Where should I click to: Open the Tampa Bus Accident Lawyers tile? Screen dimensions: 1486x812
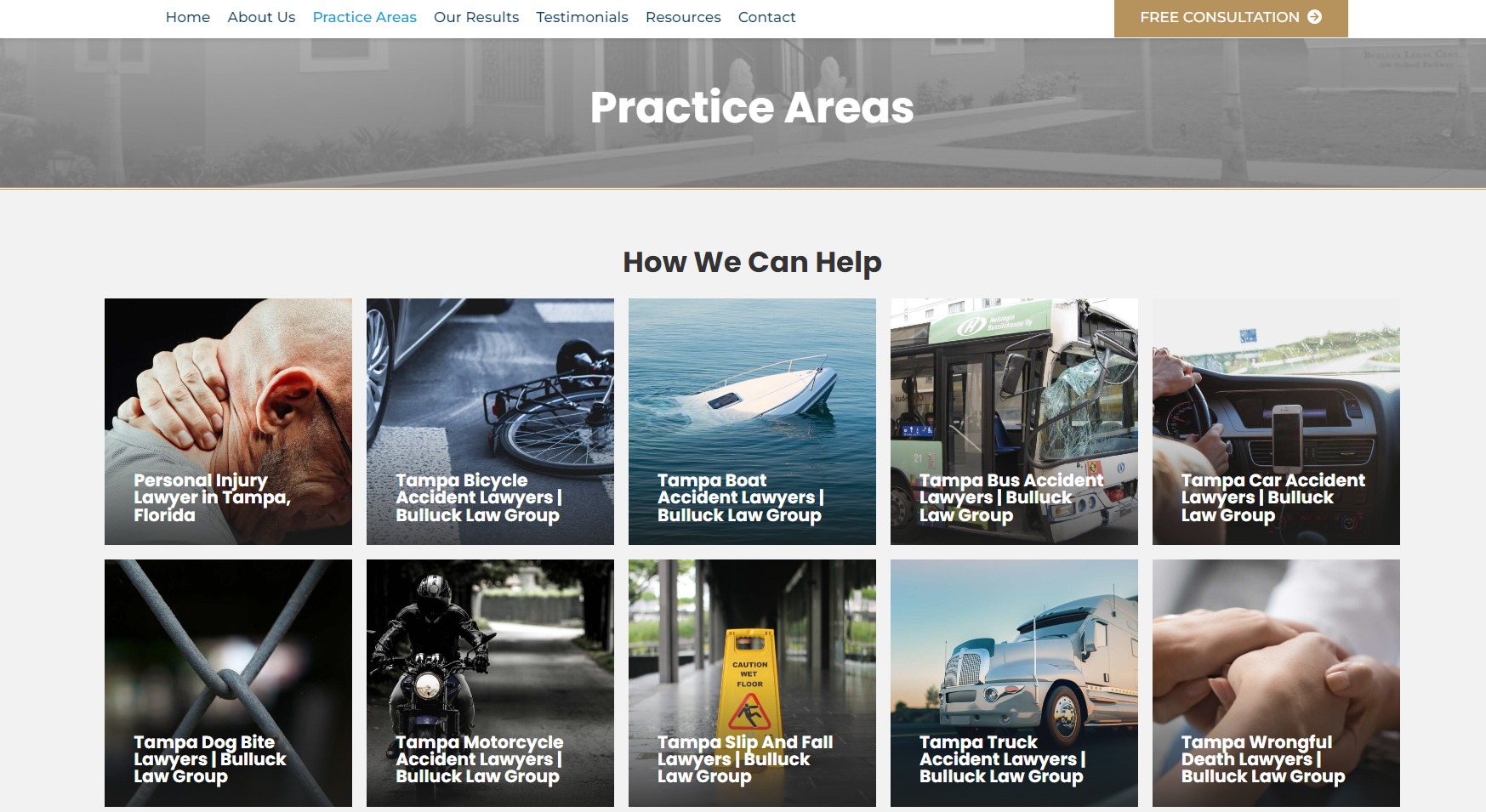click(x=1014, y=422)
